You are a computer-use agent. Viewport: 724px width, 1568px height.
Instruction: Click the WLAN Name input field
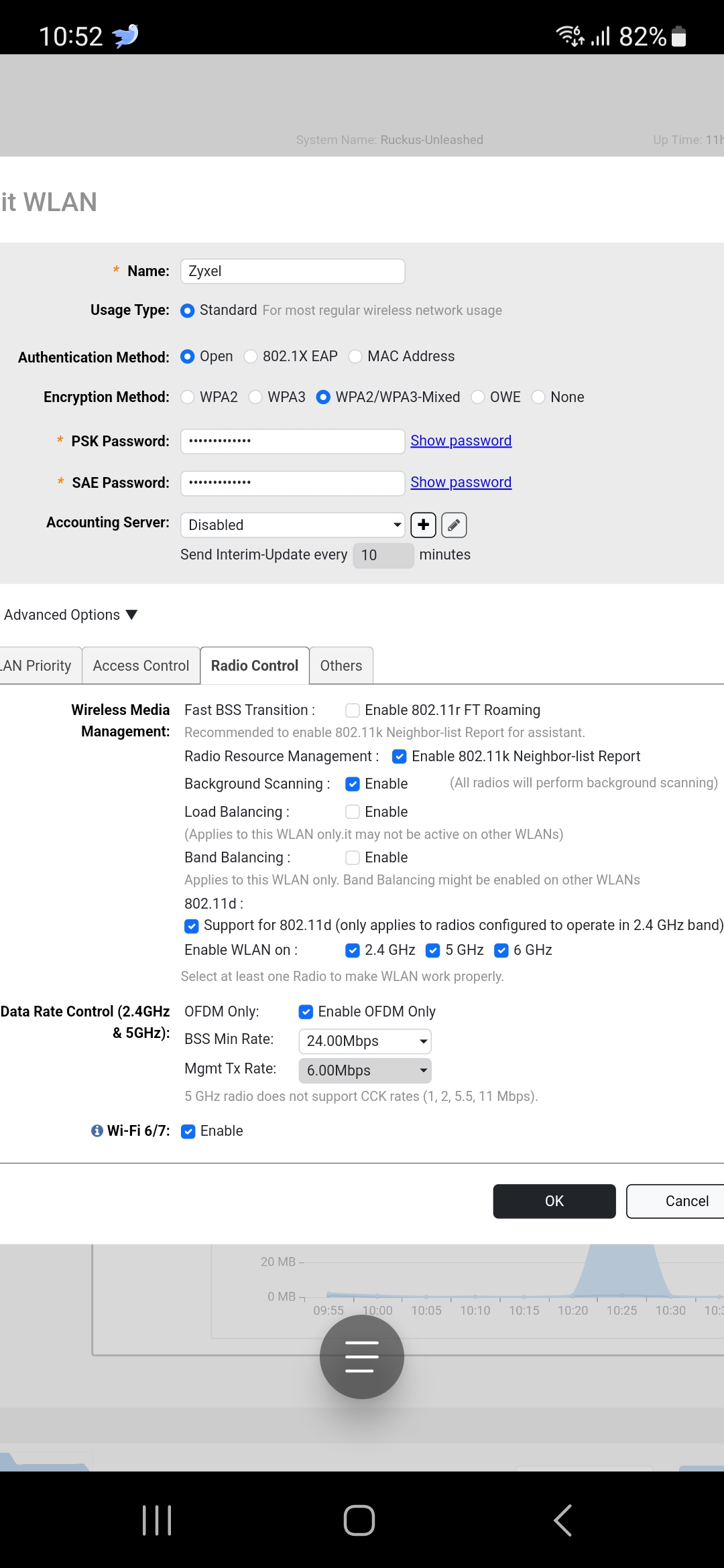(293, 271)
